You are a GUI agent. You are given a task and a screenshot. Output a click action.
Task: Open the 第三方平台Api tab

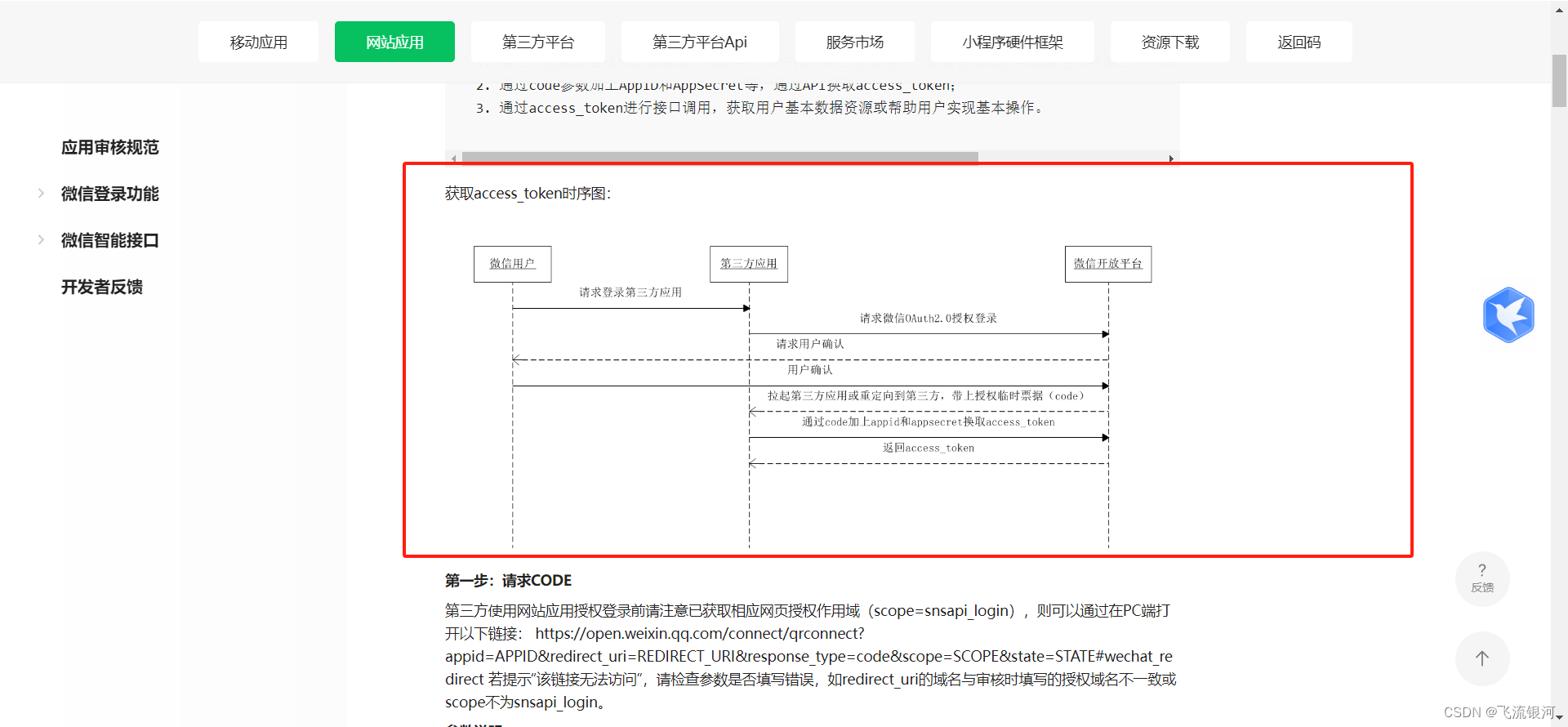coord(700,42)
